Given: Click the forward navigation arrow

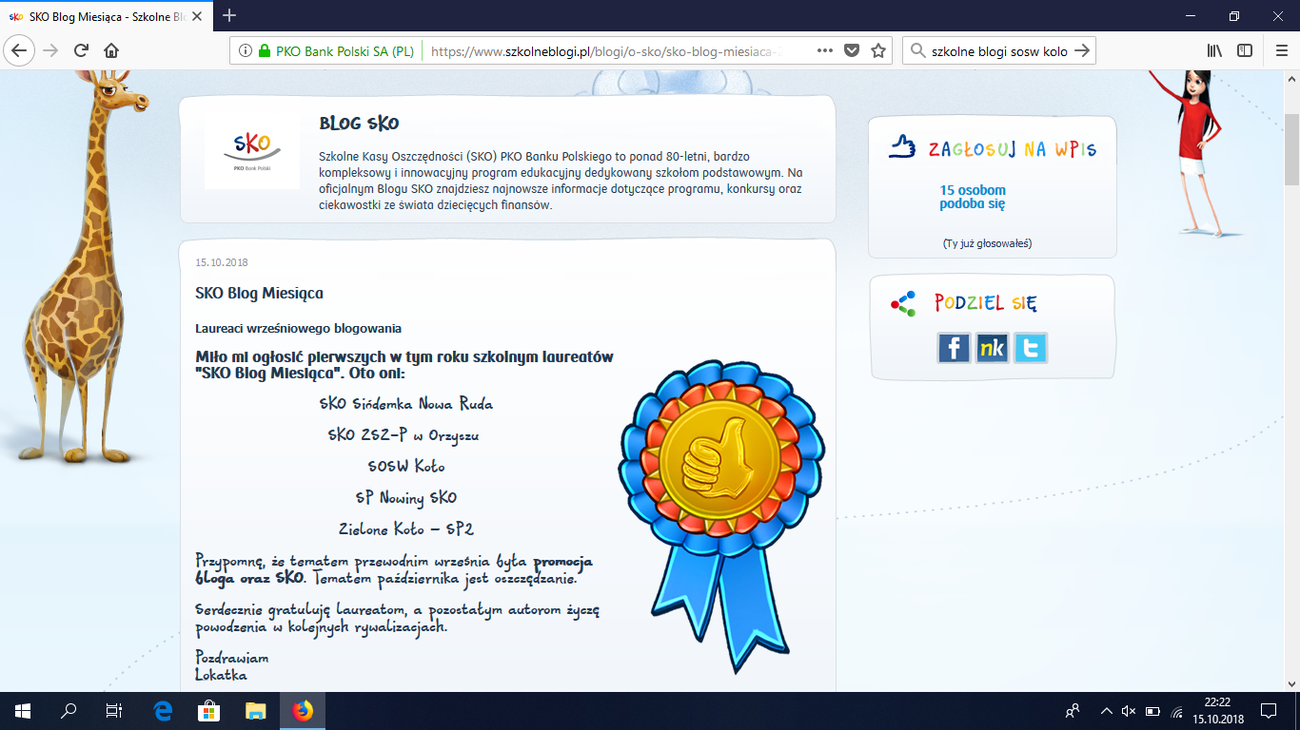Looking at the screenshot, I should 50,51.
